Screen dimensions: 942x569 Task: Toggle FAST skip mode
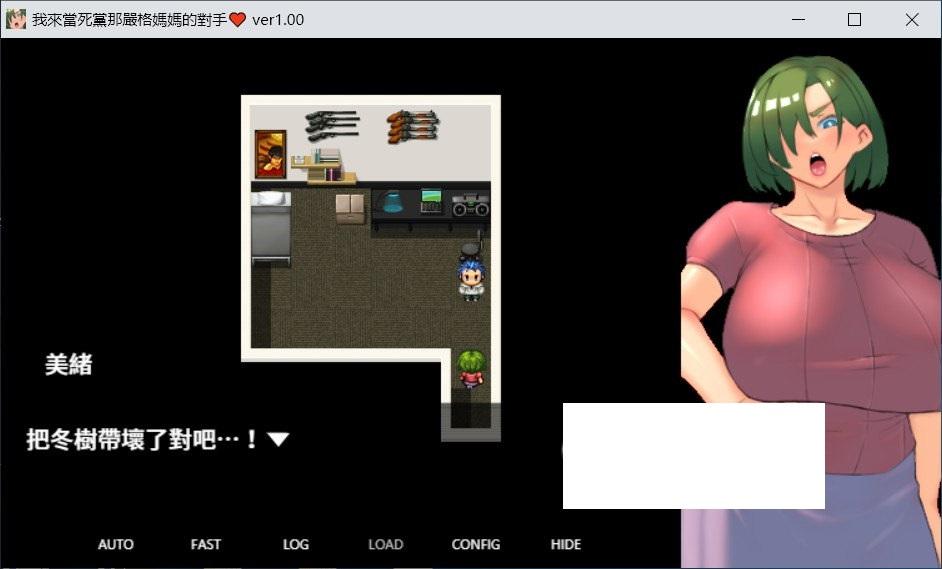205,544
